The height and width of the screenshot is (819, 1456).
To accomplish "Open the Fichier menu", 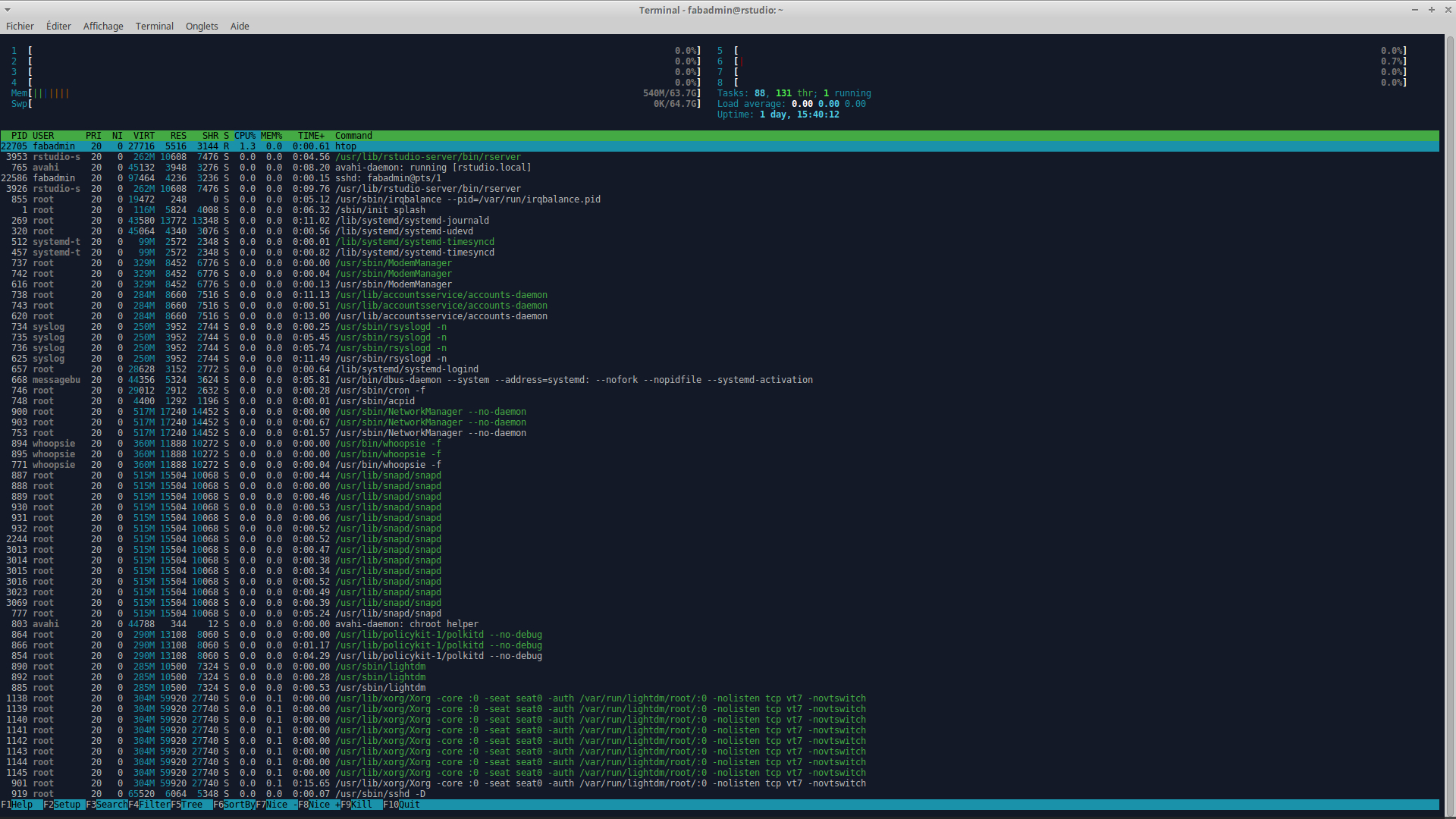I will coord(20,26).
